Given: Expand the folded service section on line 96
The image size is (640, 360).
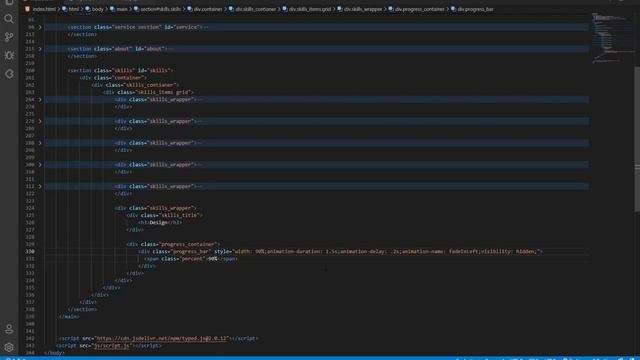Looking at the screenshot, I should (x=40, y=27).
